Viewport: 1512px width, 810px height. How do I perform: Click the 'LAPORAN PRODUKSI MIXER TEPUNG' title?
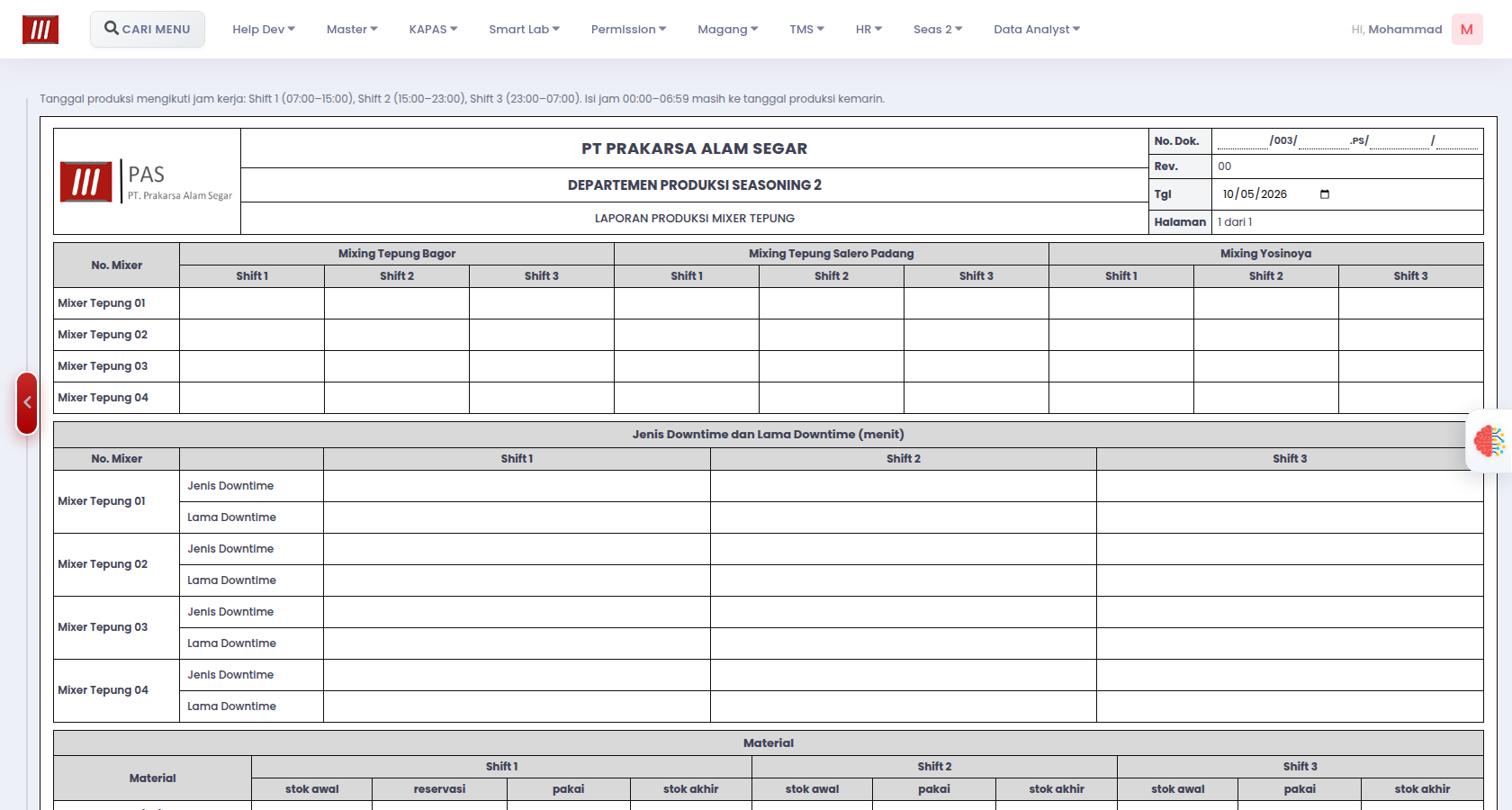pos(695,218)
